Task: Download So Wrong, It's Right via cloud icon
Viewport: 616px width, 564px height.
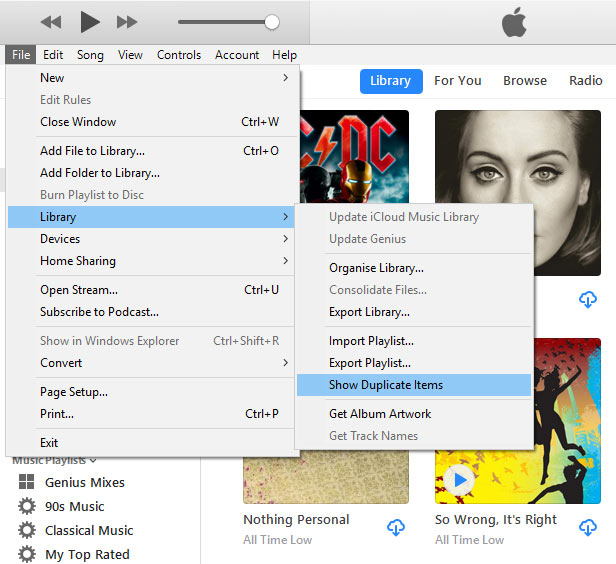Action: coord(588,527)
